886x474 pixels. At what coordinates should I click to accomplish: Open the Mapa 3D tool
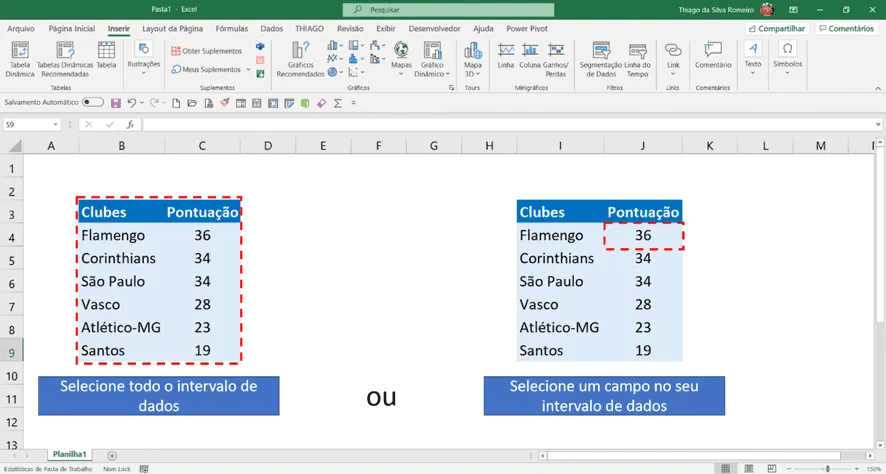[473, 59]
